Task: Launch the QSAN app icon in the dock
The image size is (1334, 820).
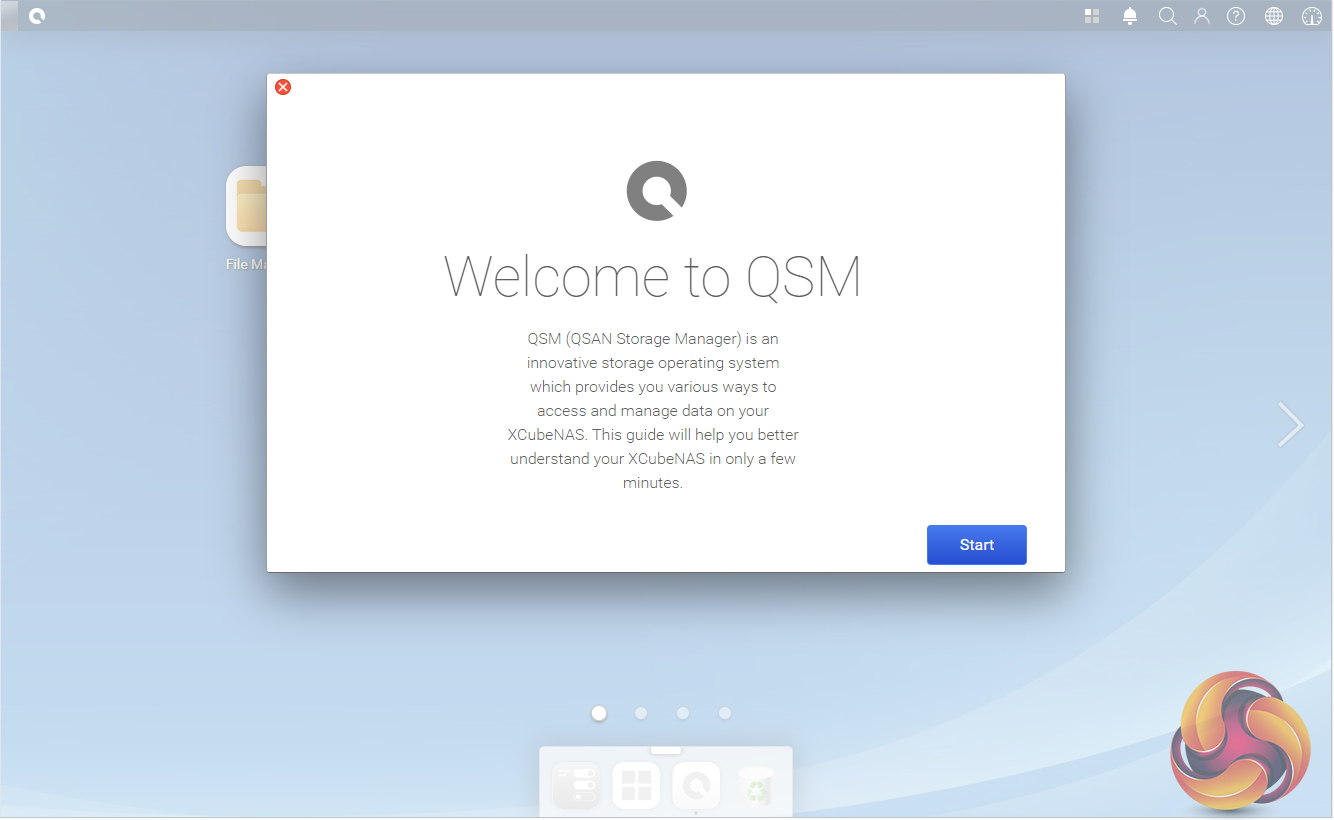Action: (x=696, y=786)
